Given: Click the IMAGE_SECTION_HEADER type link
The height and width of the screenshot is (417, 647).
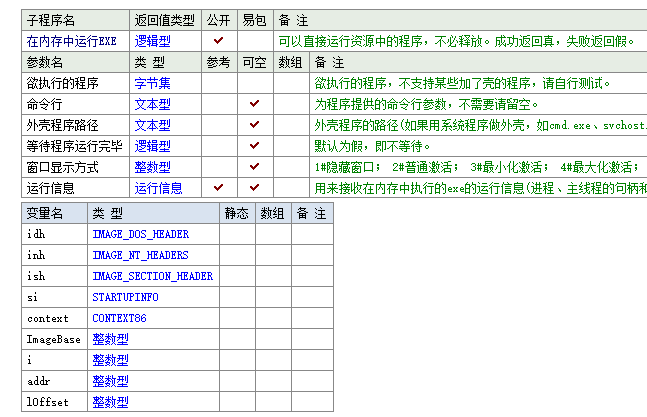Looking at the screenshot, I should coord(152,276).
